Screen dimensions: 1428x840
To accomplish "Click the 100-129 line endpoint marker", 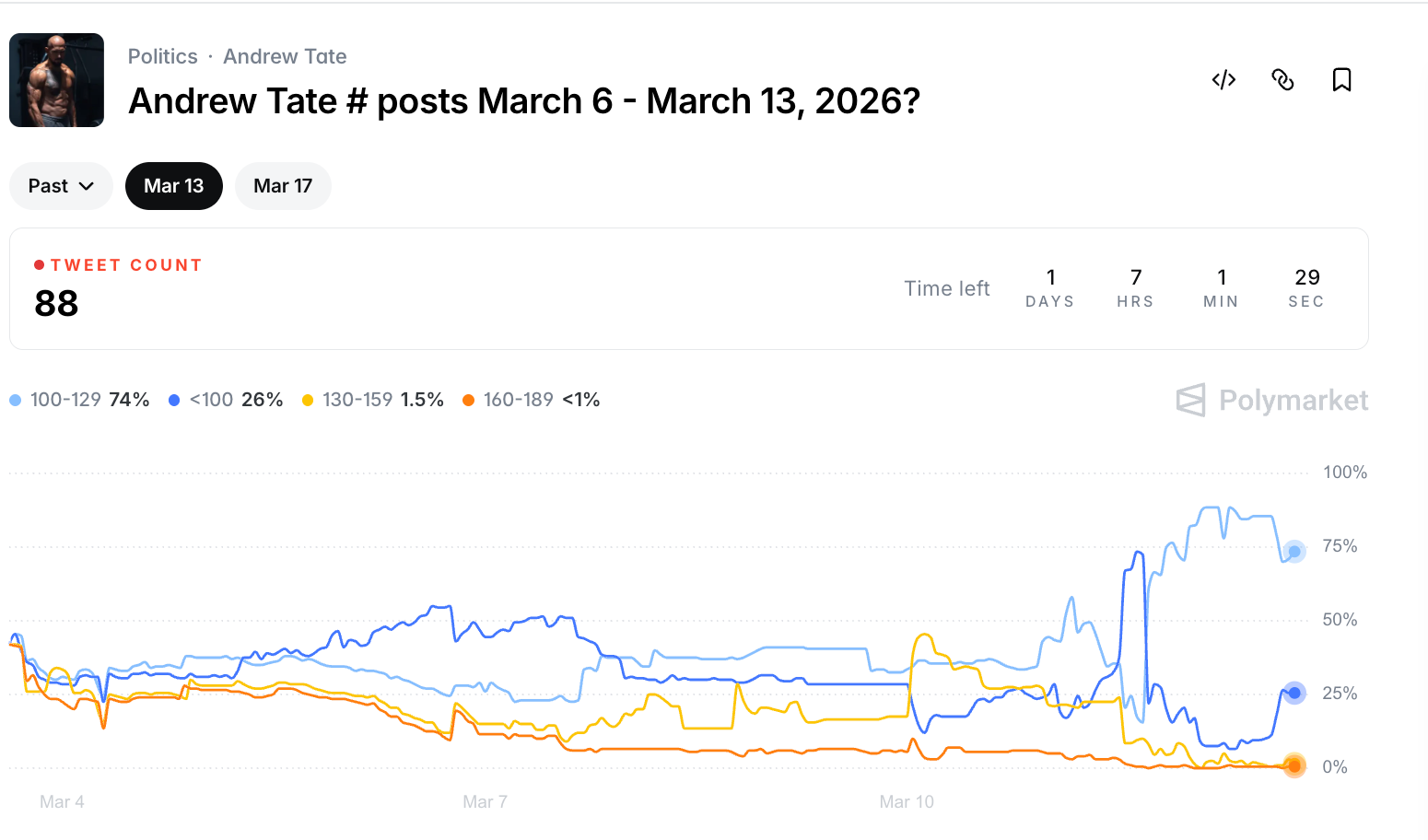I will point(1294,552).
